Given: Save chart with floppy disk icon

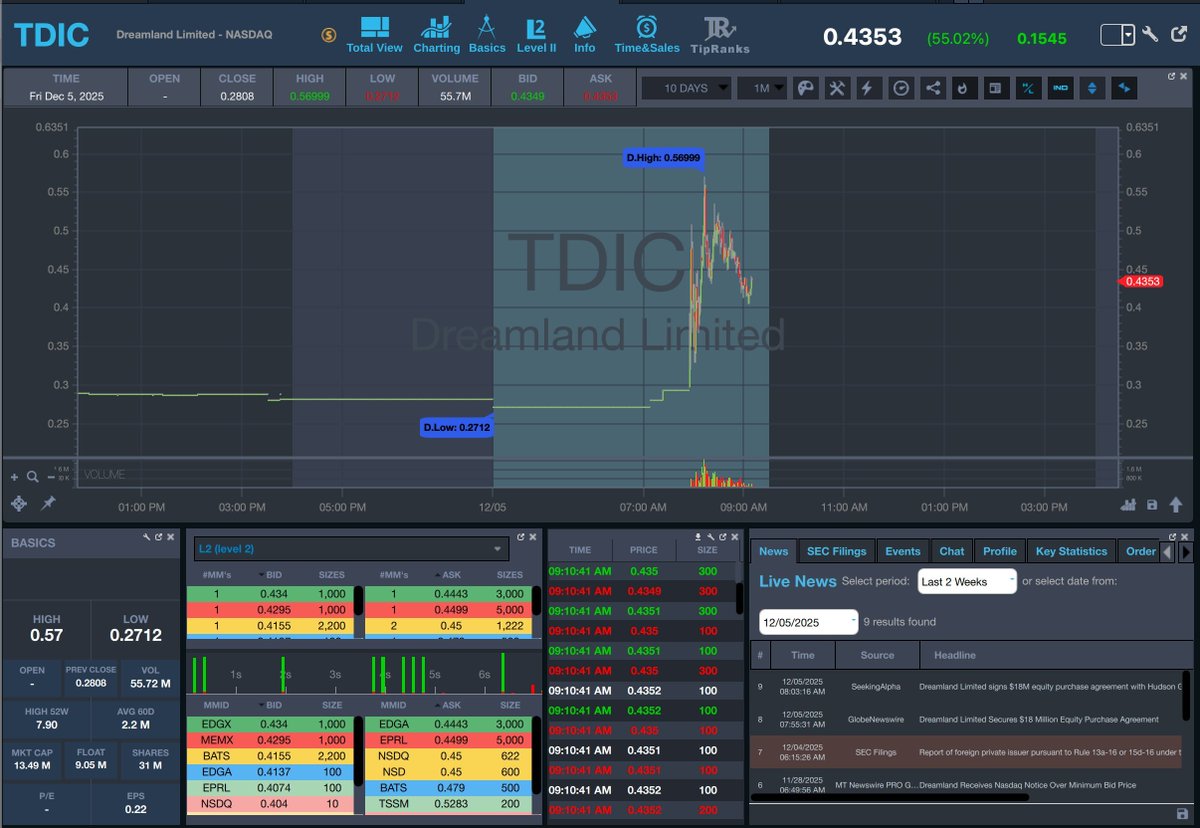Looking at the screenshot, I should 1152,504.
